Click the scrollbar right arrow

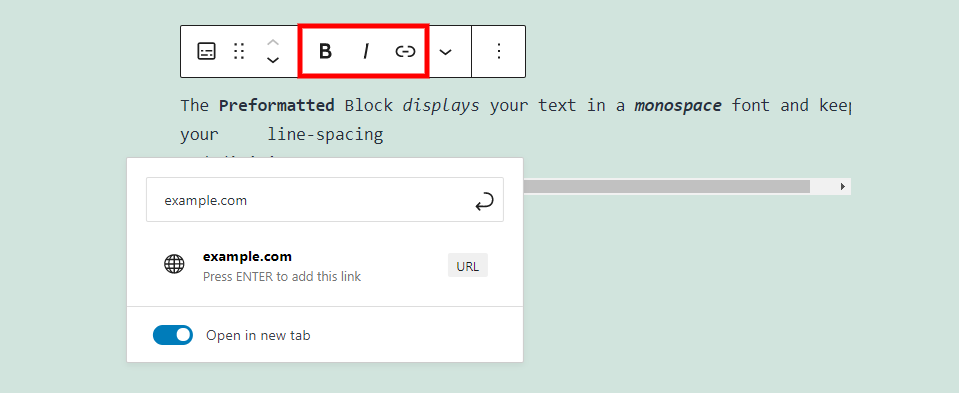[x=843, y=186]
